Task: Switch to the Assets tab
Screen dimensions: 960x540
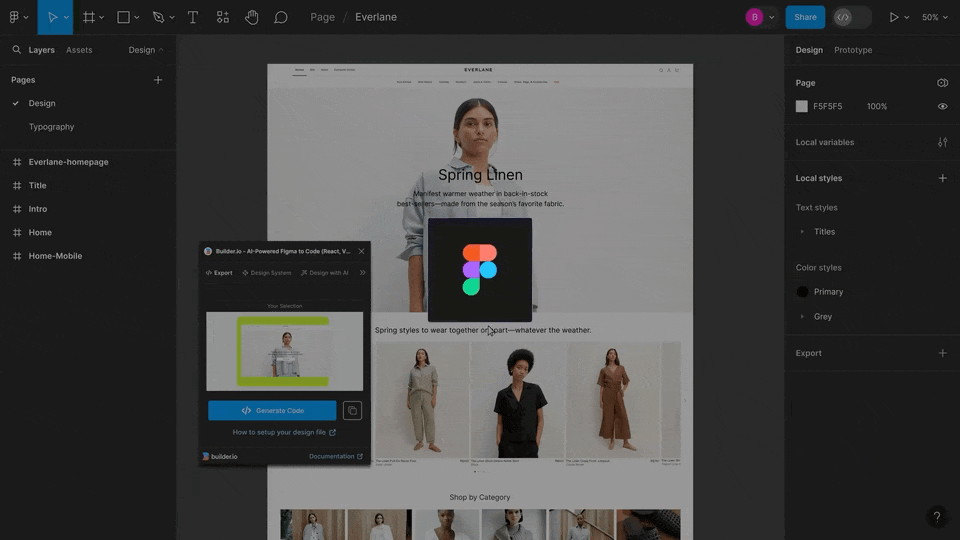Action: click(79, 50)
